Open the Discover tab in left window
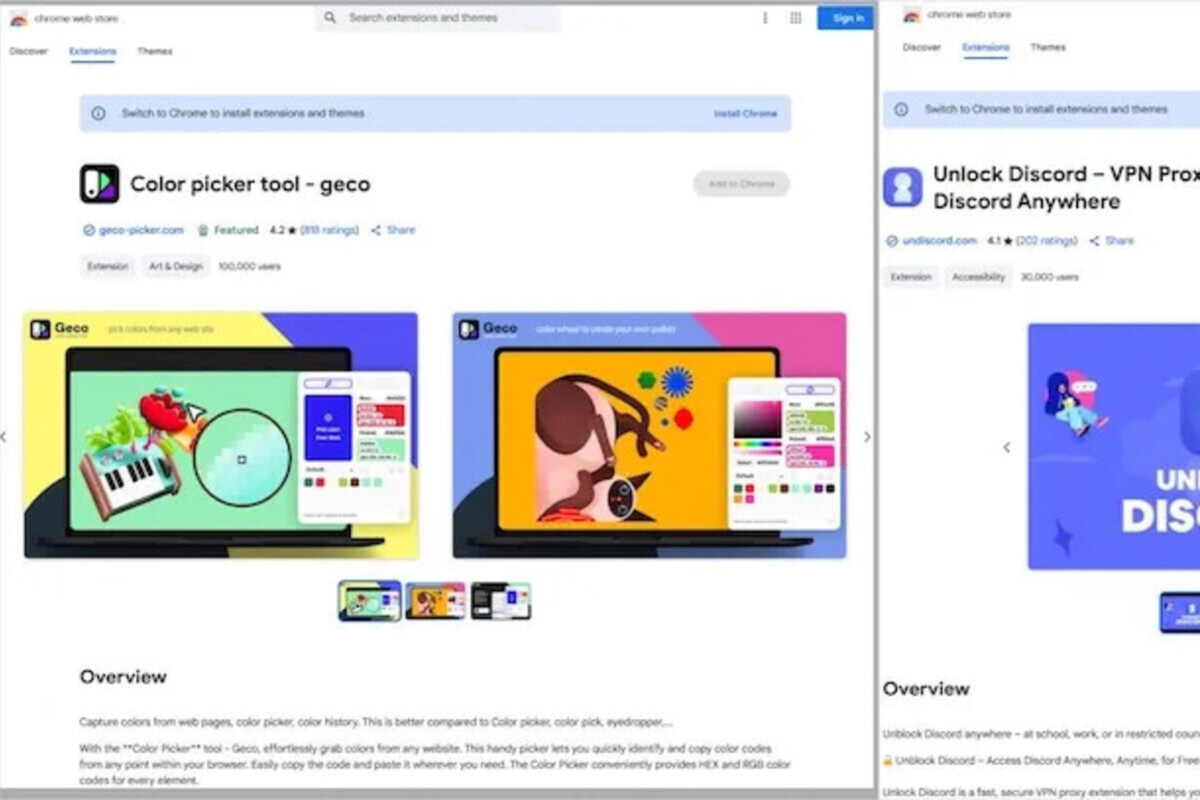 (x=29, y=51)
